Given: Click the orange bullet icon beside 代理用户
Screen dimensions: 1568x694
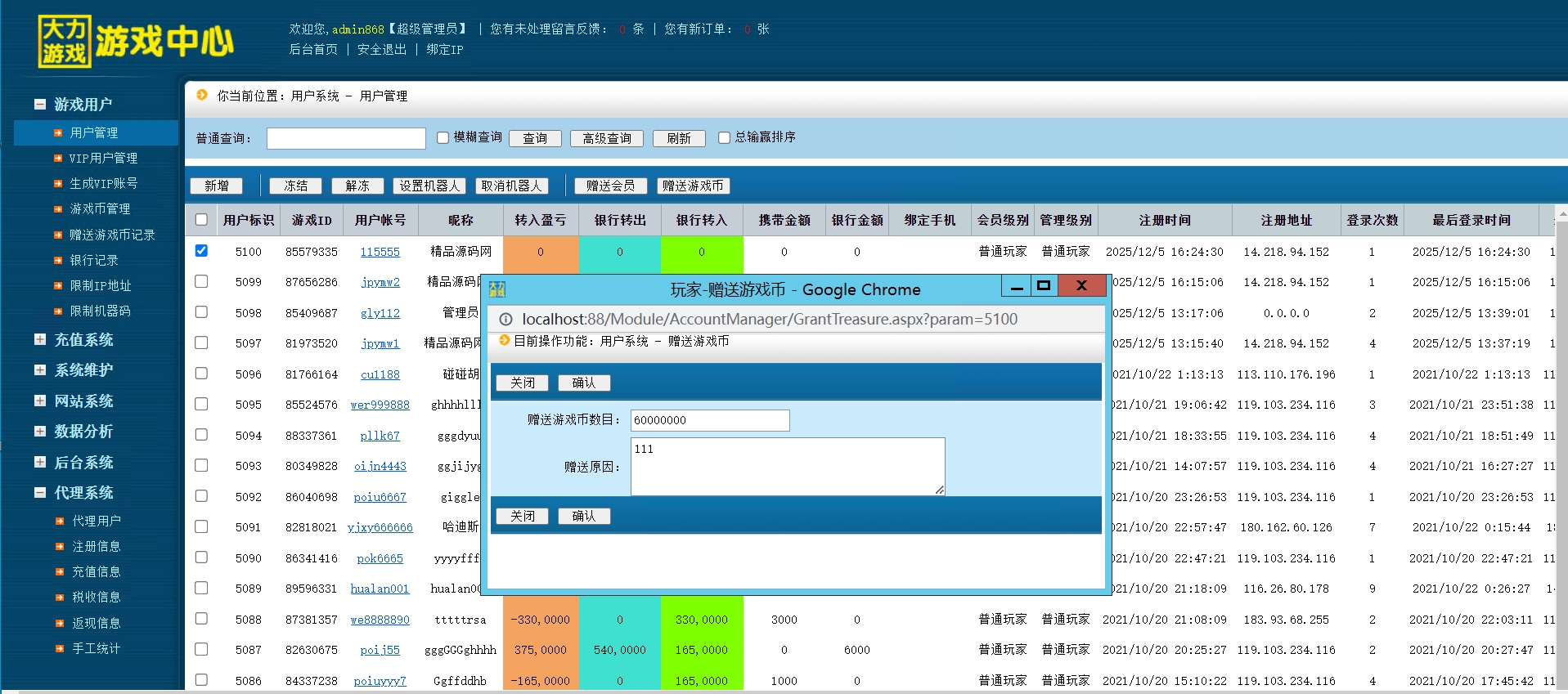Looking at the screenshot, I should tap(60, 521).
